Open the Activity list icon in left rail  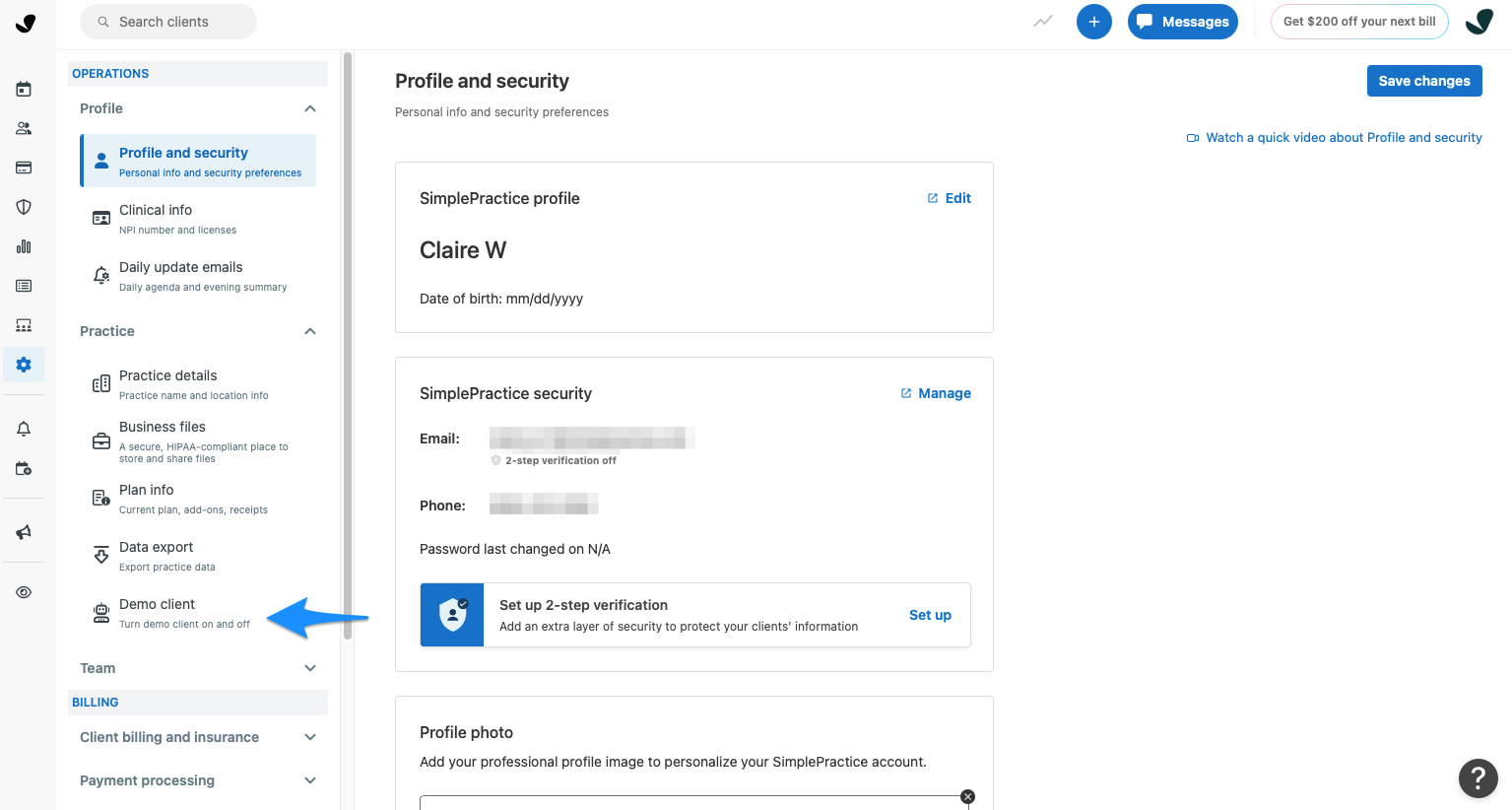point(24,286)
